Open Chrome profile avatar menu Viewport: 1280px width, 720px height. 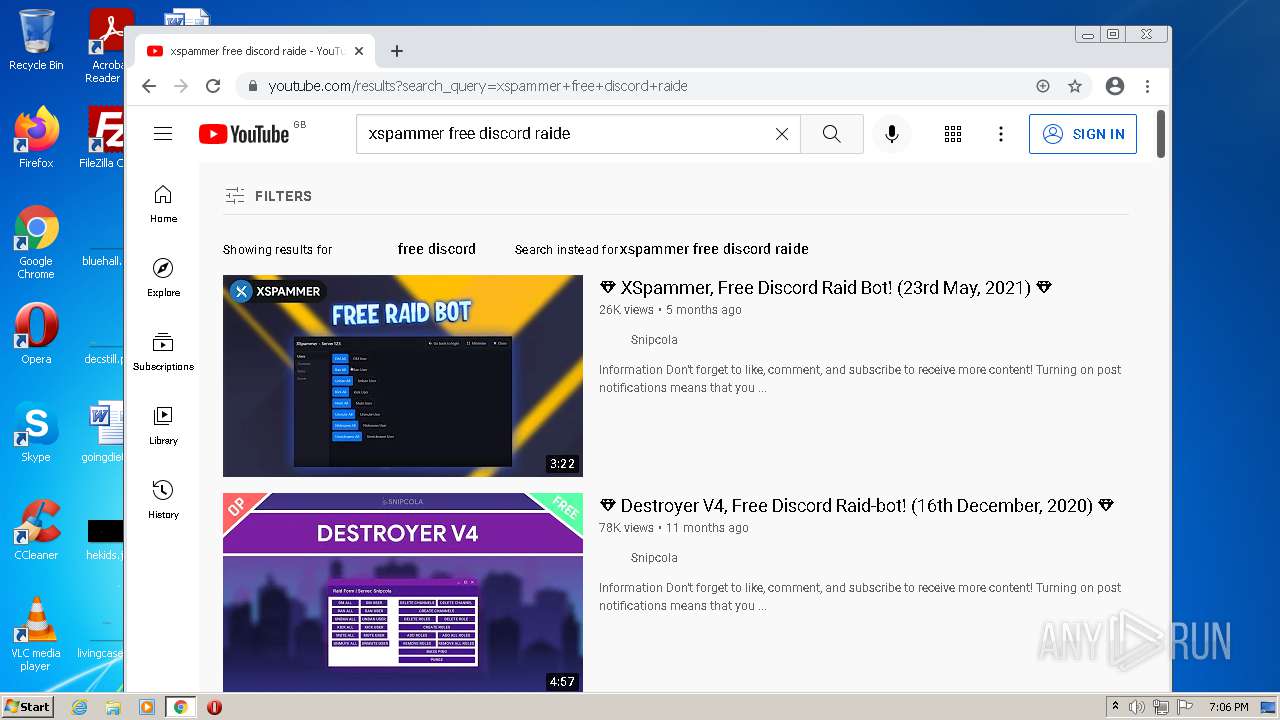[1115, 86]
